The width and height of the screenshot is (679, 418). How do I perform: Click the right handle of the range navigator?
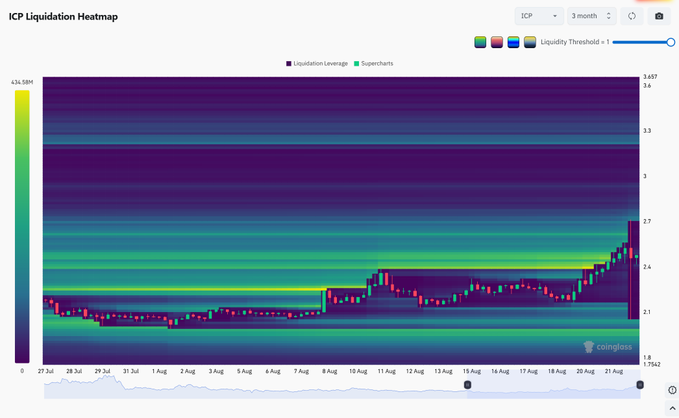pos(640,385)
